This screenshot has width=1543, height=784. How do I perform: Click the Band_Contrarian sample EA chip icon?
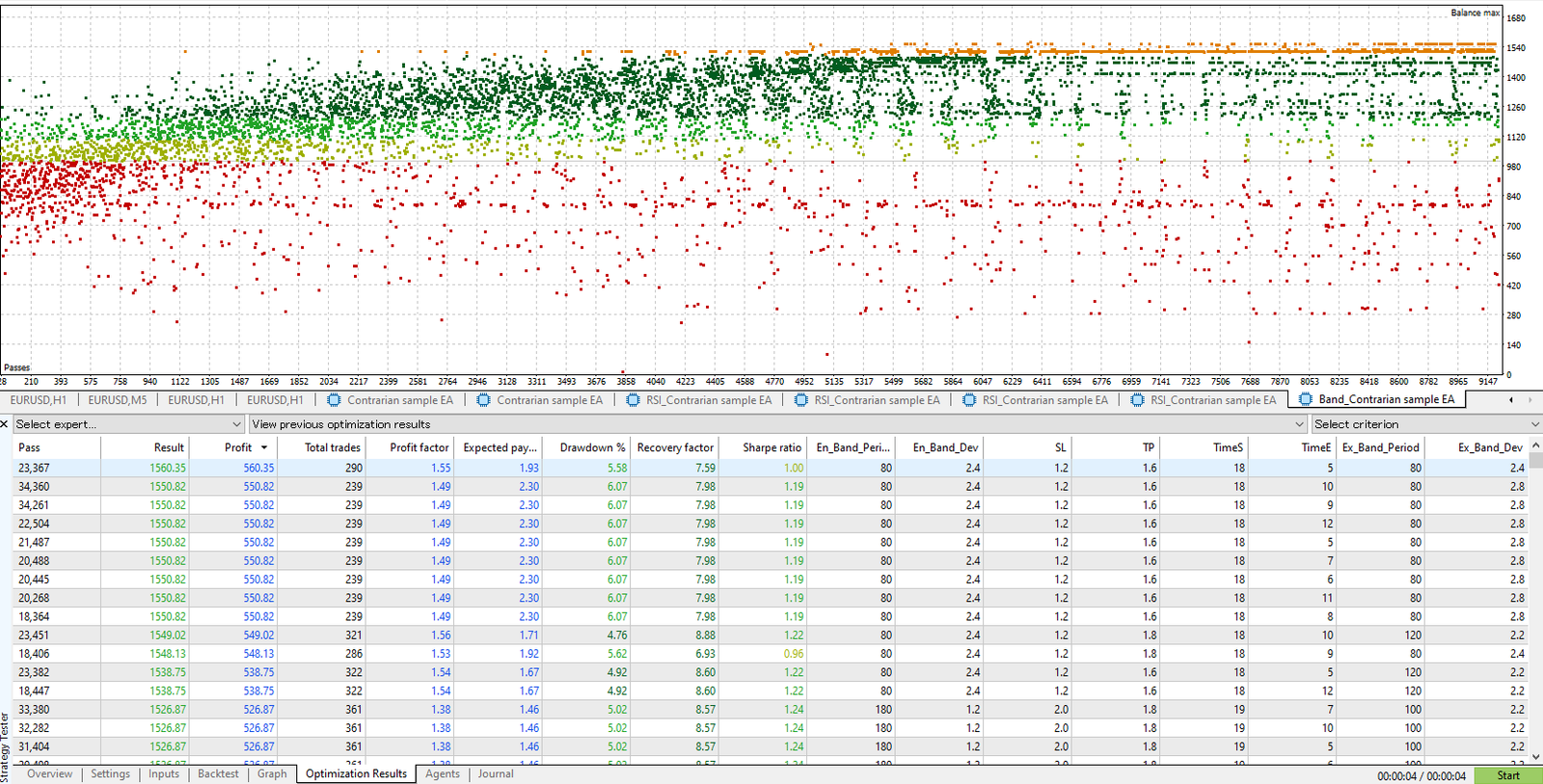(1306, 399)
